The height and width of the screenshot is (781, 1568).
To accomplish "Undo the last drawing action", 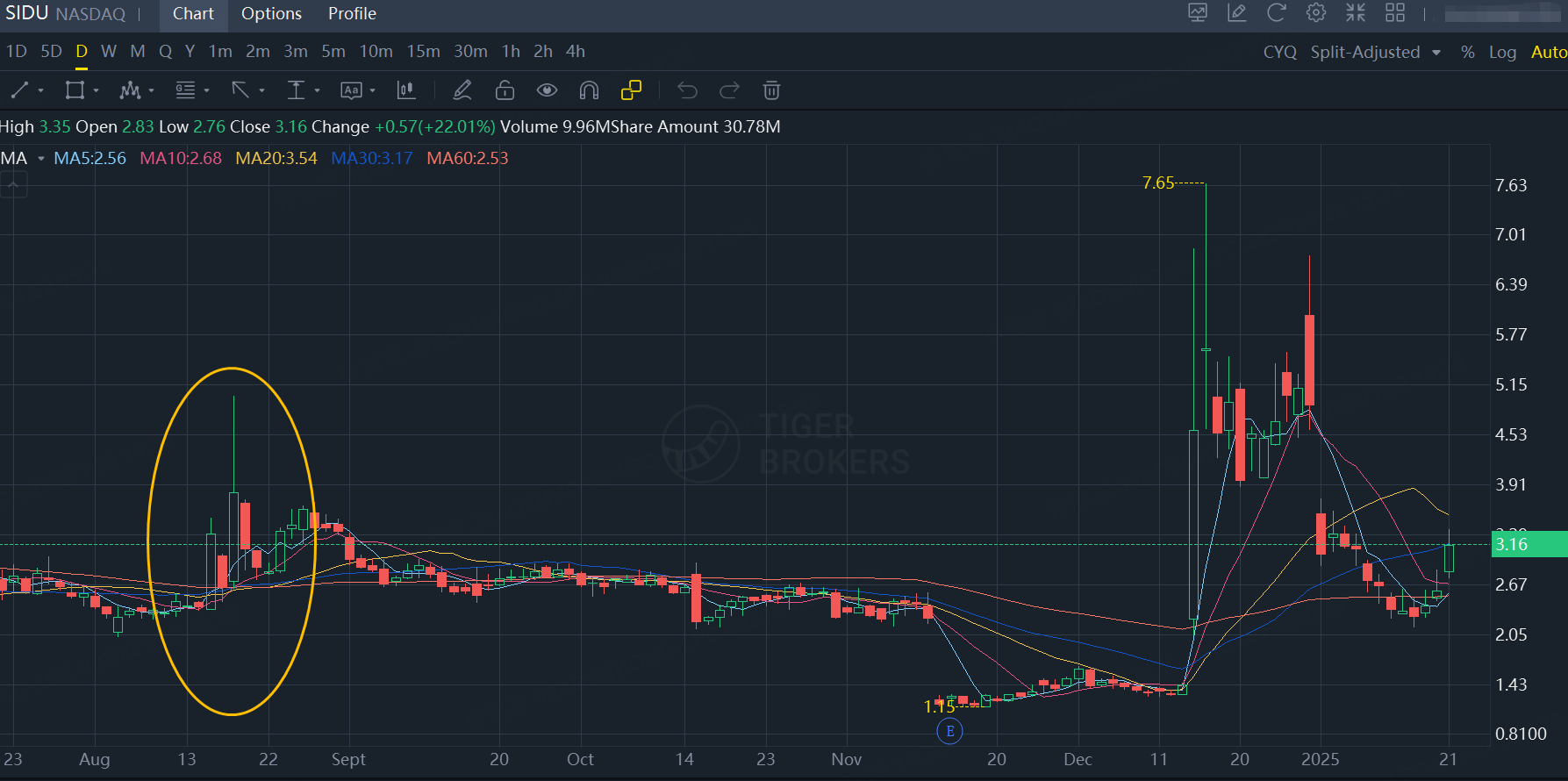I will click(x=687, y=90).
